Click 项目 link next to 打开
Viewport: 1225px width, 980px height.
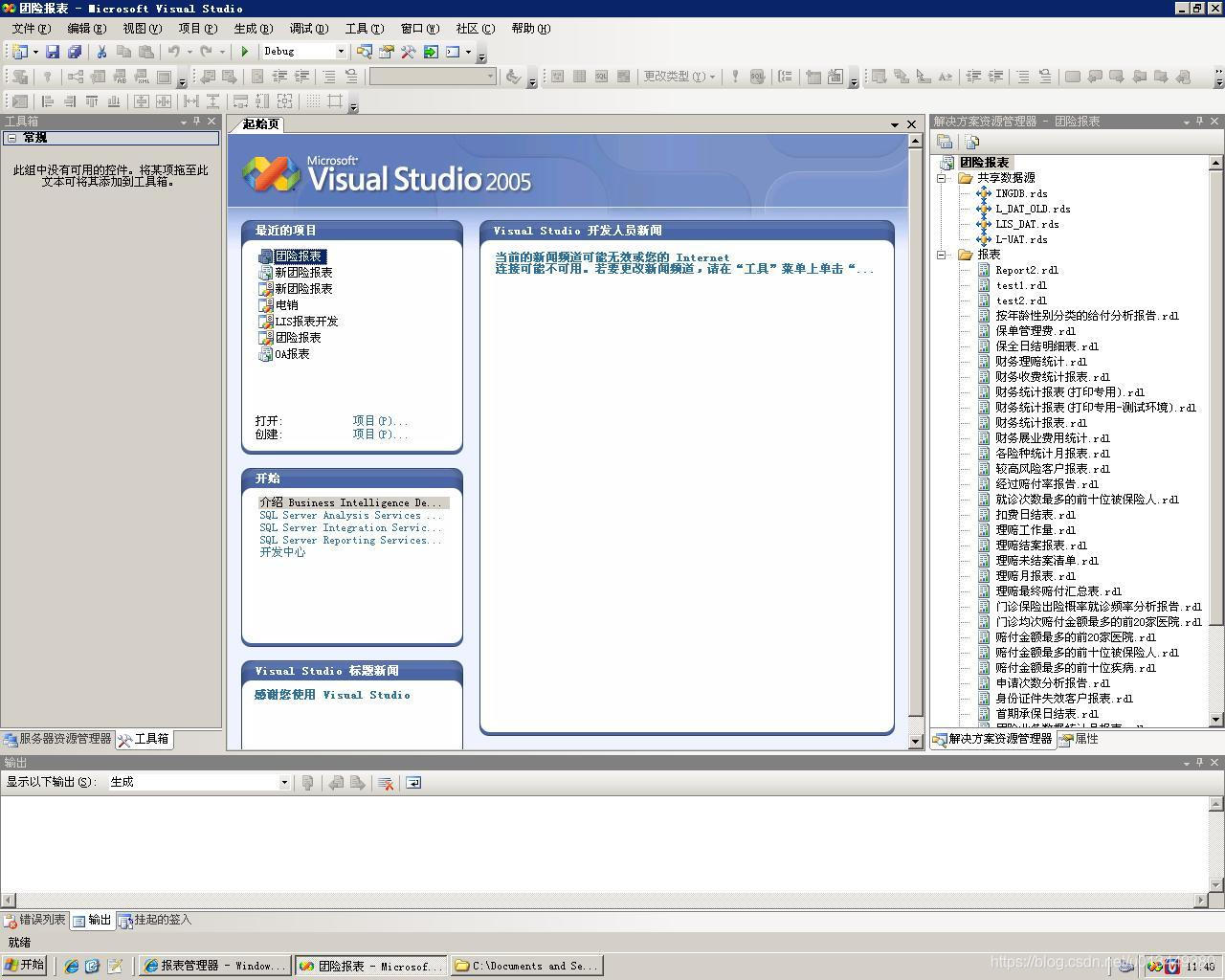click(380, 421)
